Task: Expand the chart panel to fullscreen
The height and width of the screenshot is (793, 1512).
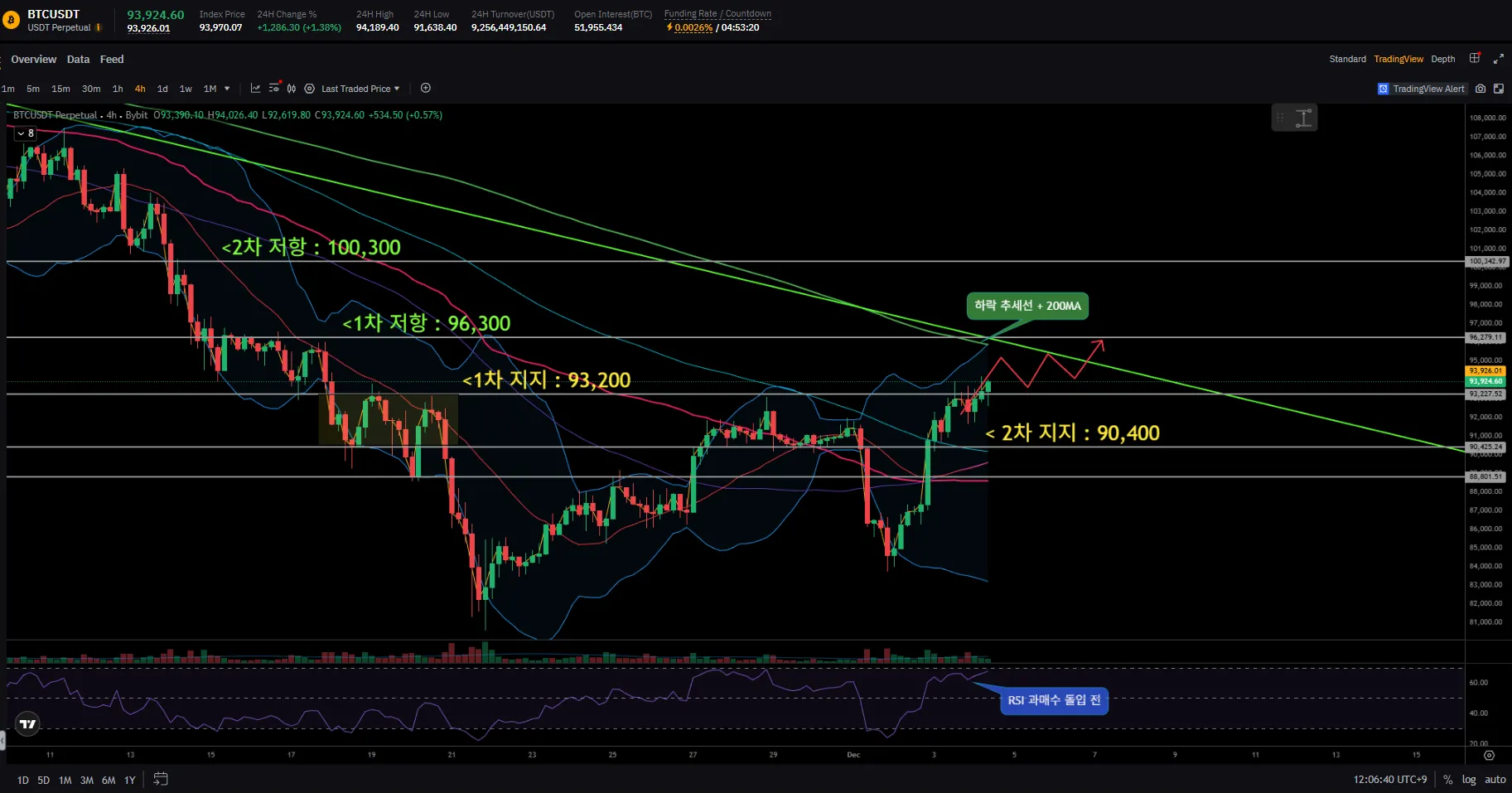Action: coord(1498,59)
